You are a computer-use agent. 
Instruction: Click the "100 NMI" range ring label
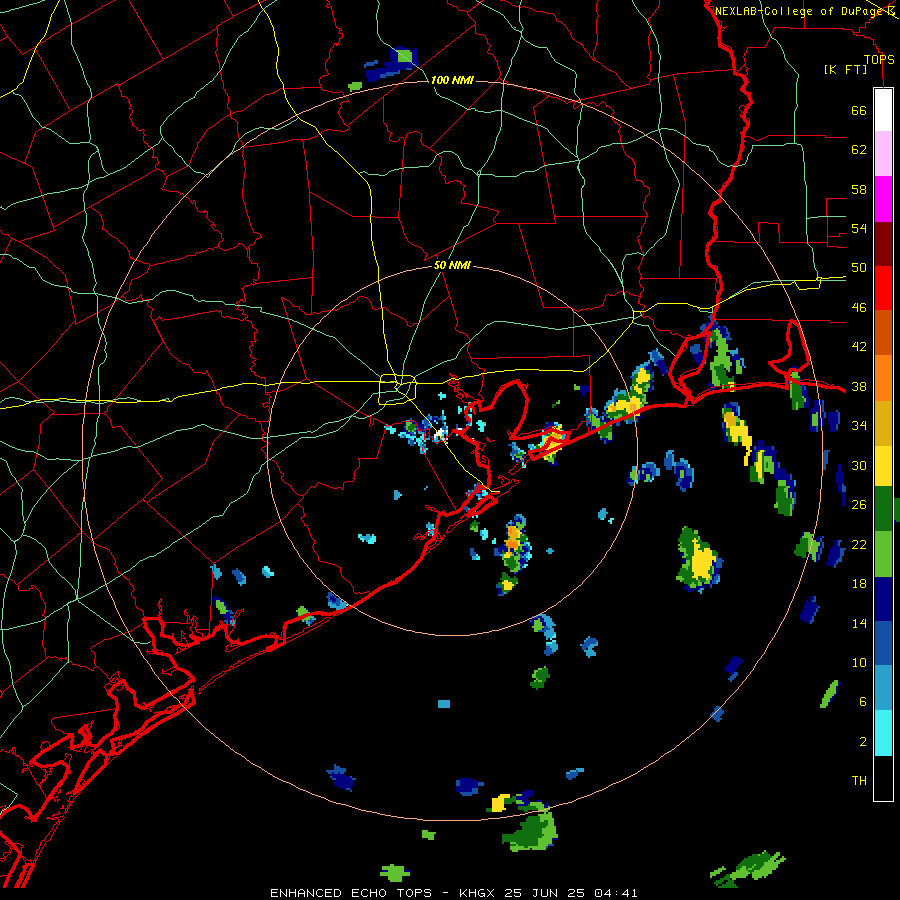pyautogui.click(x=452, y=80)
